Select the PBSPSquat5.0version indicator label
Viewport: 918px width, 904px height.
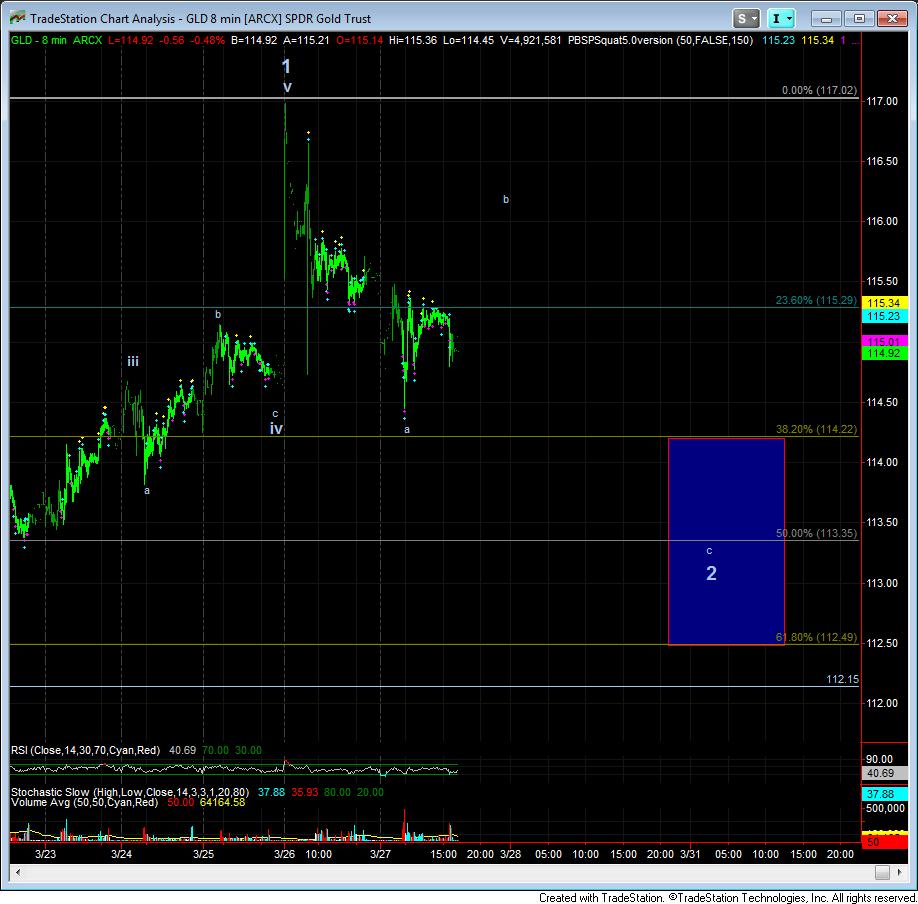[660, 40]
